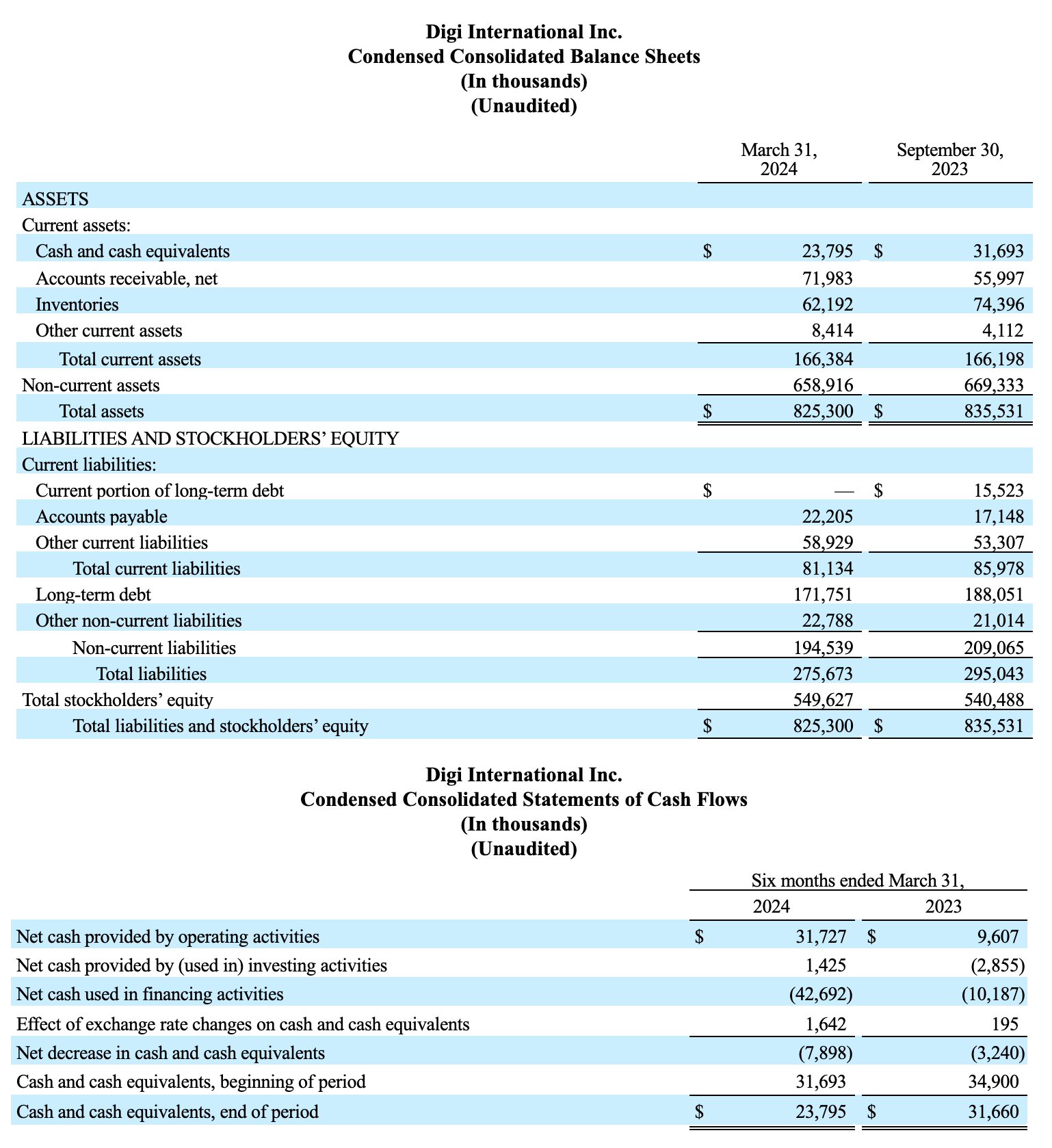Select the 'Accounts payable' label
The height and width of the screenshot is (1148, 1052).
coord(101,517)
